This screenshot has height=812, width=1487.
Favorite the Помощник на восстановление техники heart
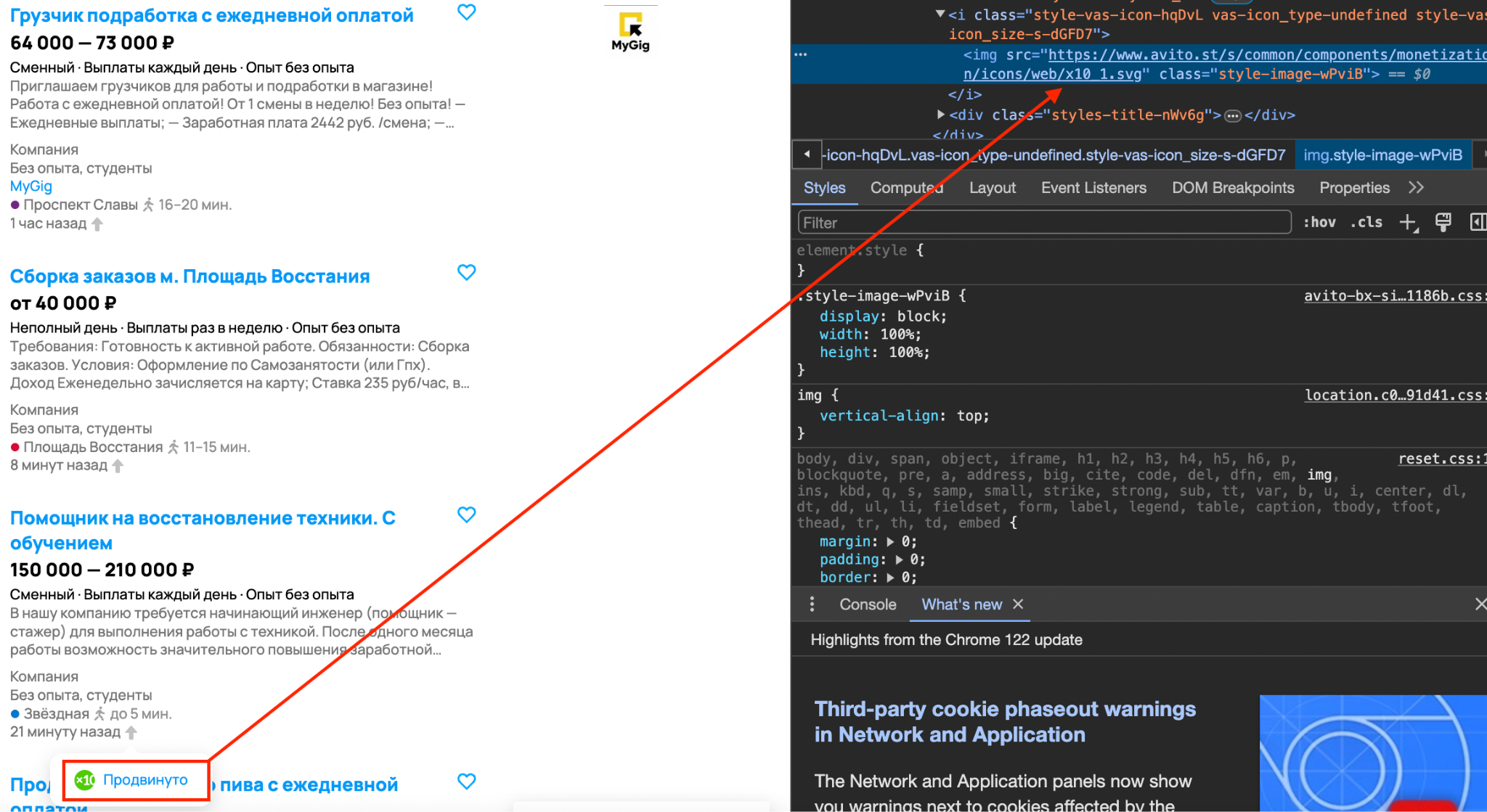(x=466, y=515)
